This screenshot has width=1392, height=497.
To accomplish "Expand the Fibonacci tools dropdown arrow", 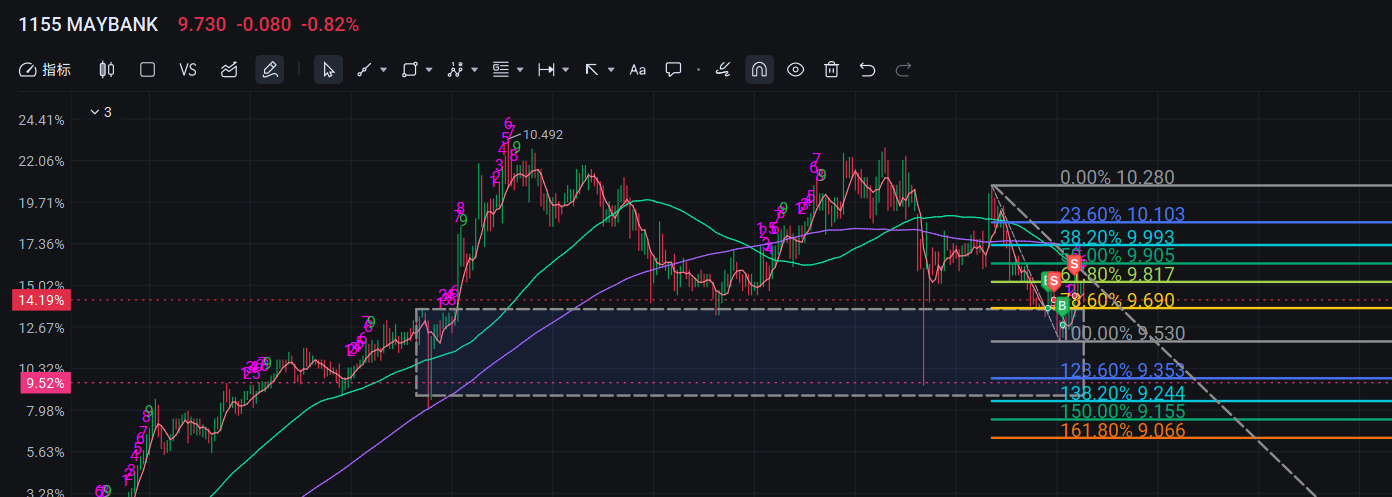I will tap(520, 70).
